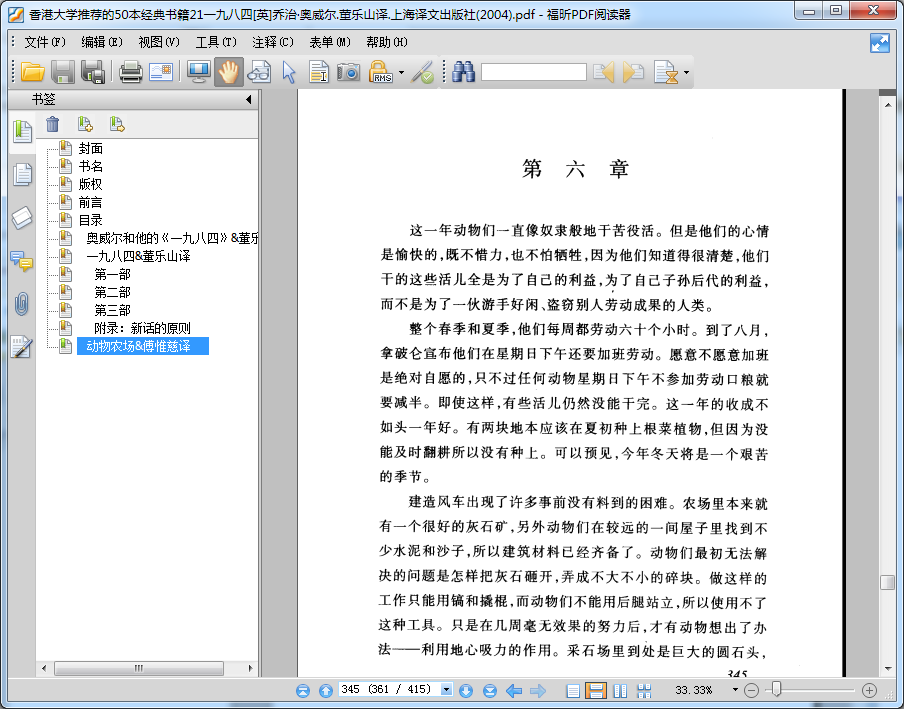Click the zoom out minus button
Screen dimensions: 904x709
[751, 690]
